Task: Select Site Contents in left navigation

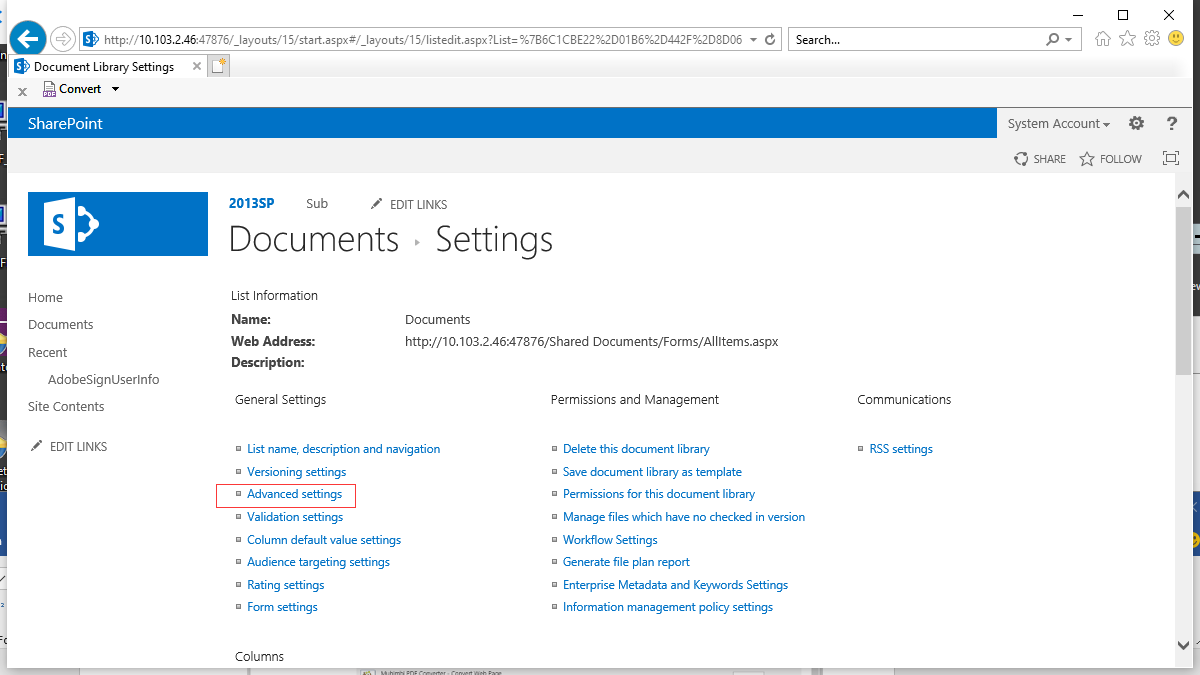Action: [66, 407]
